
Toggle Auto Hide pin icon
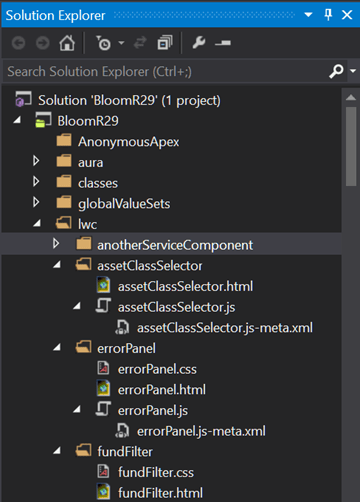[328, 15]
